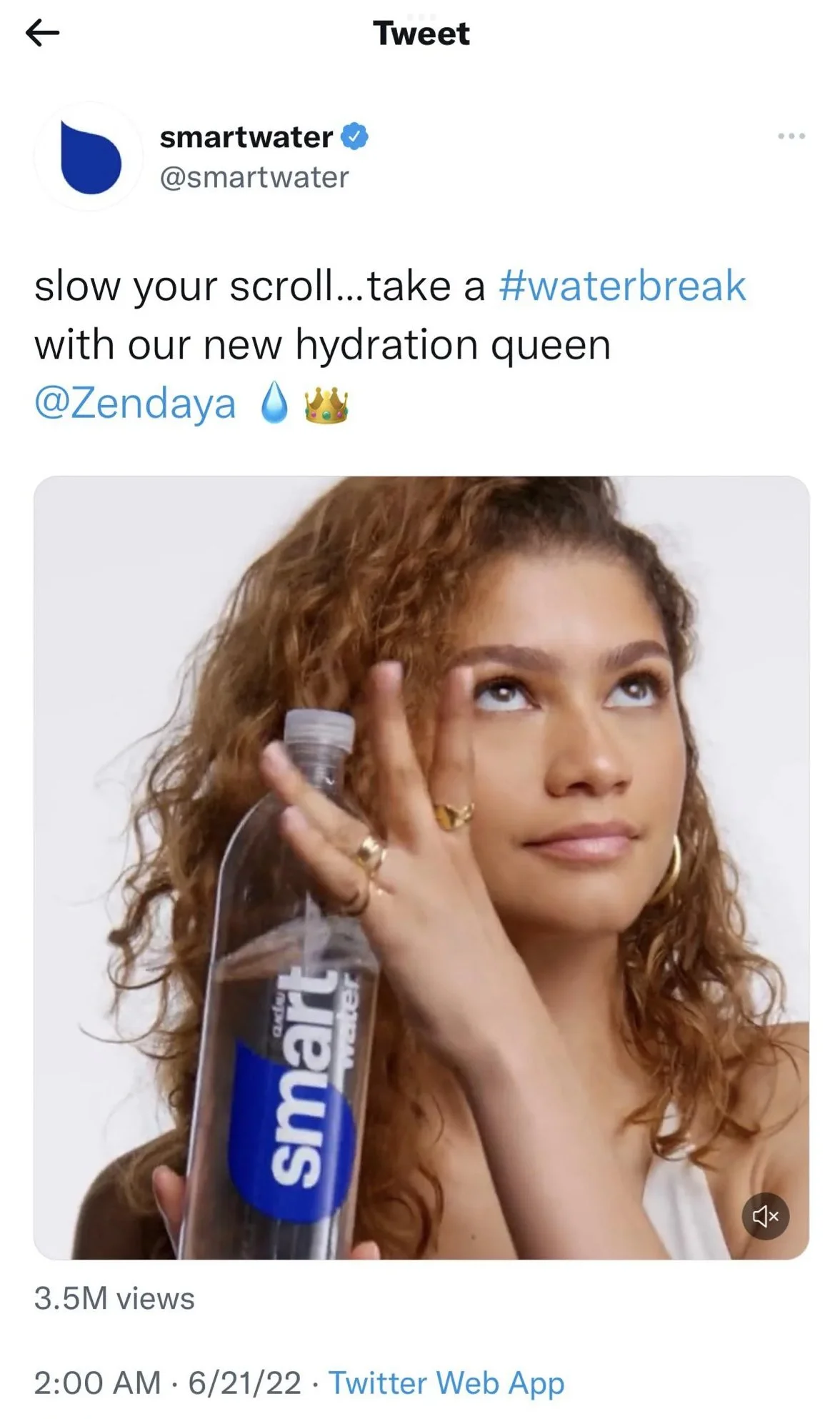
Task: Click the @smartwater handle
Action: (254, 177)
